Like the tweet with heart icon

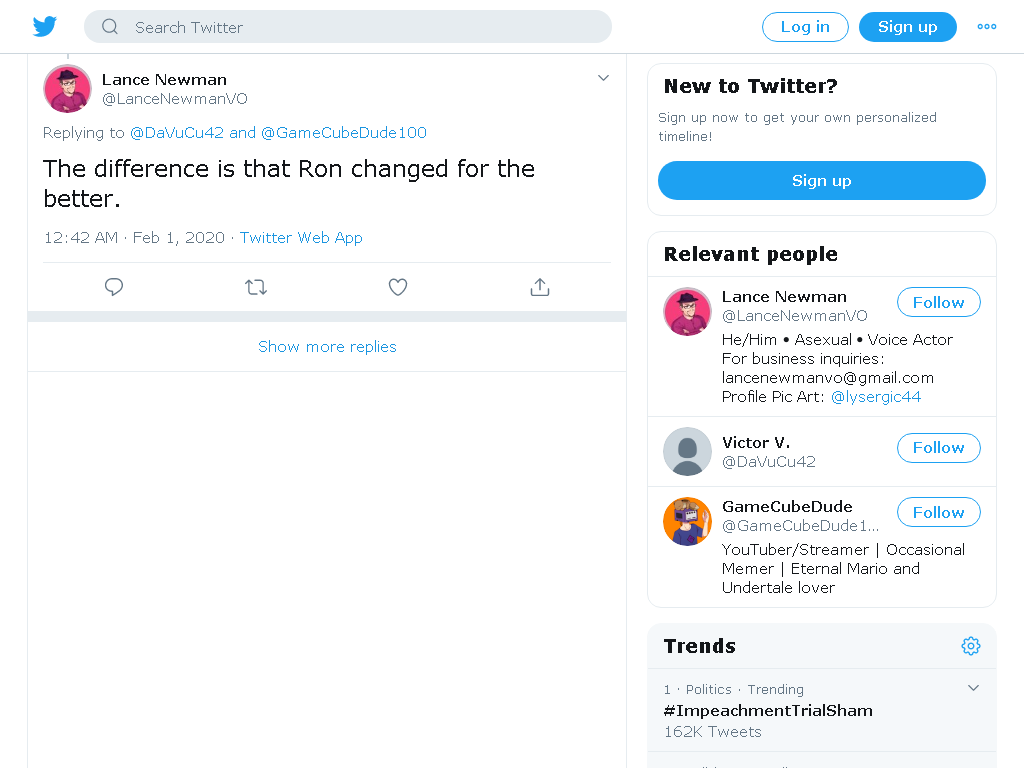tap(398, 287)
